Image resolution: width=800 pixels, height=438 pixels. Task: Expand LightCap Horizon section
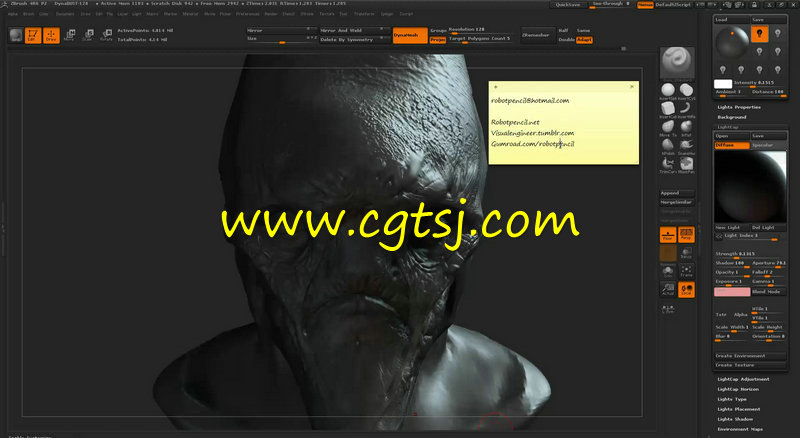pyautogui.click(x=738, y=389)
